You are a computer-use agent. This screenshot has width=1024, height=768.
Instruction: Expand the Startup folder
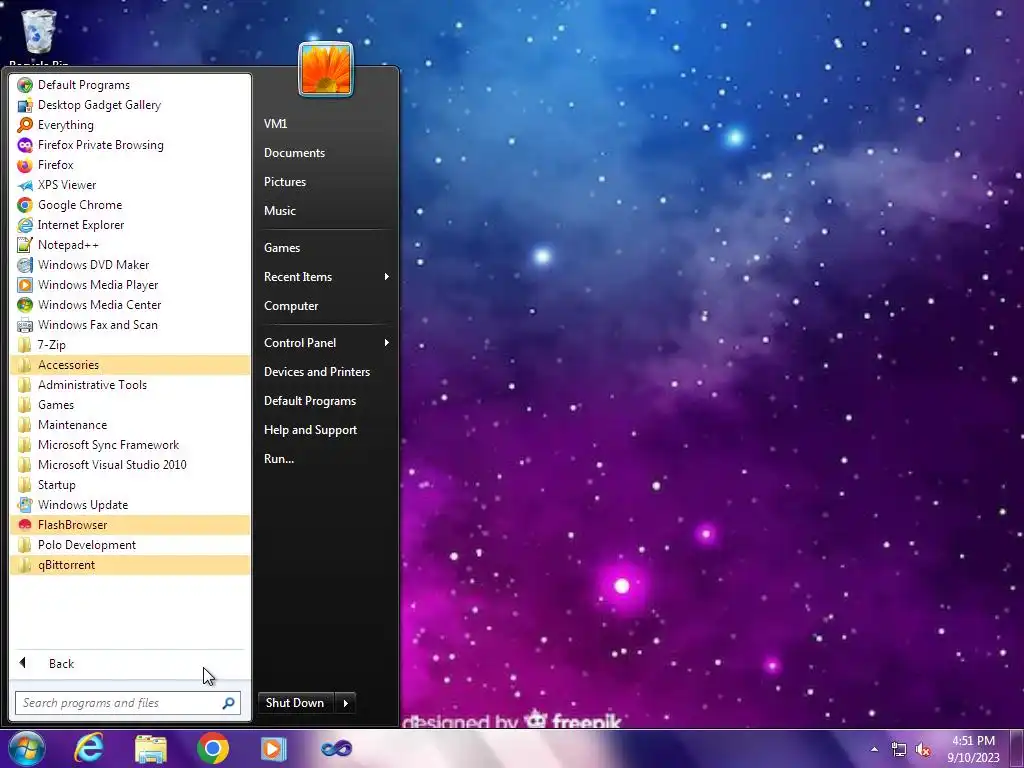[x=130, y=485]
